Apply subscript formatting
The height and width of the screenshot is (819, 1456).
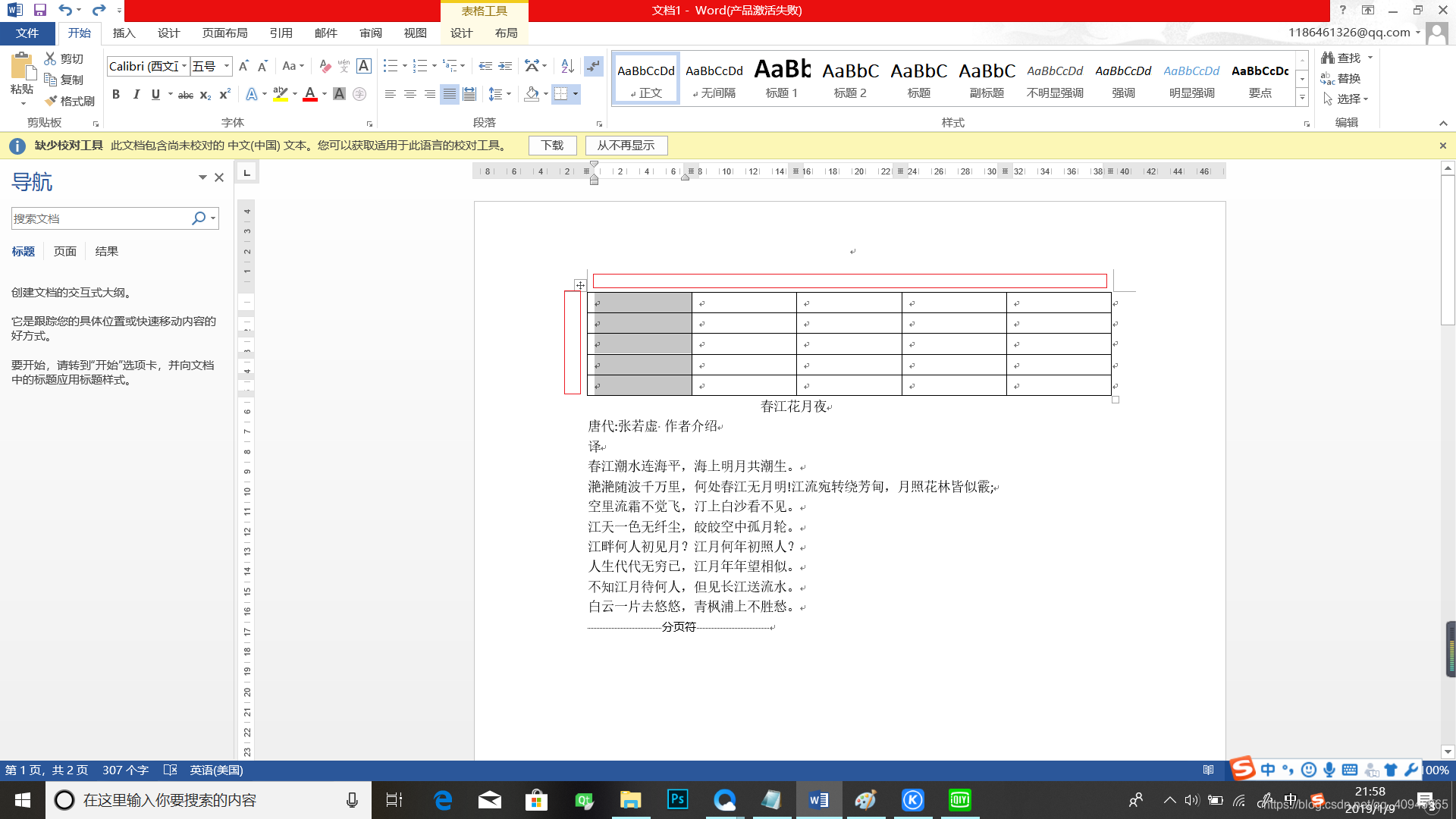(206, 95)
